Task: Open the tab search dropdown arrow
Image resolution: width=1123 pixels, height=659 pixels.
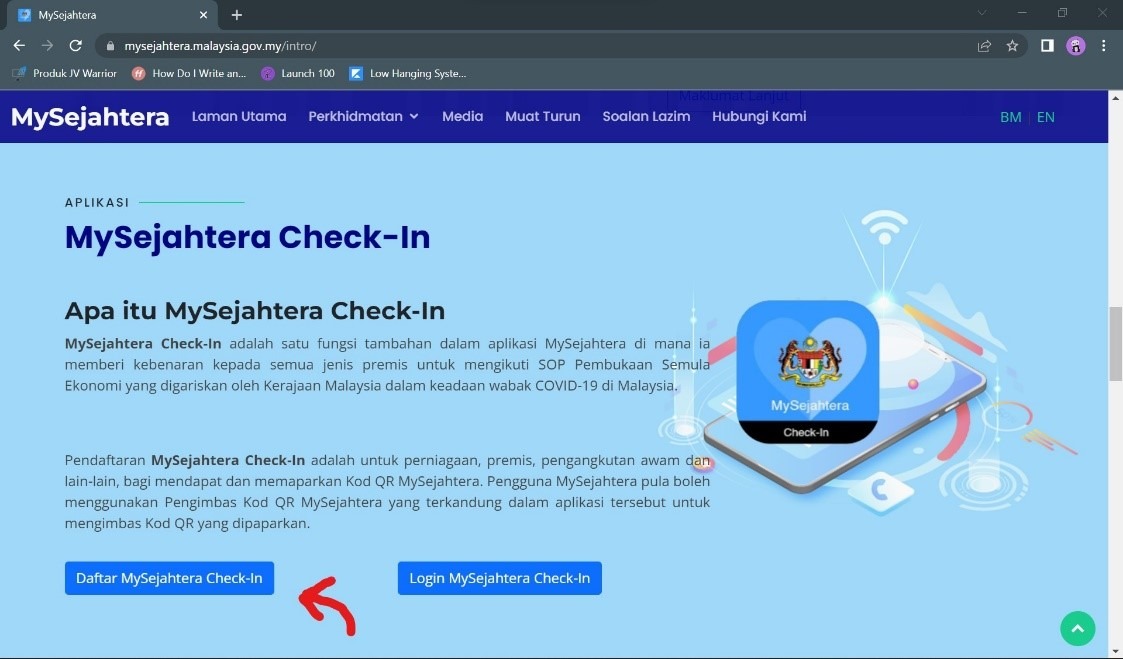Action: [x=982, y=13]
